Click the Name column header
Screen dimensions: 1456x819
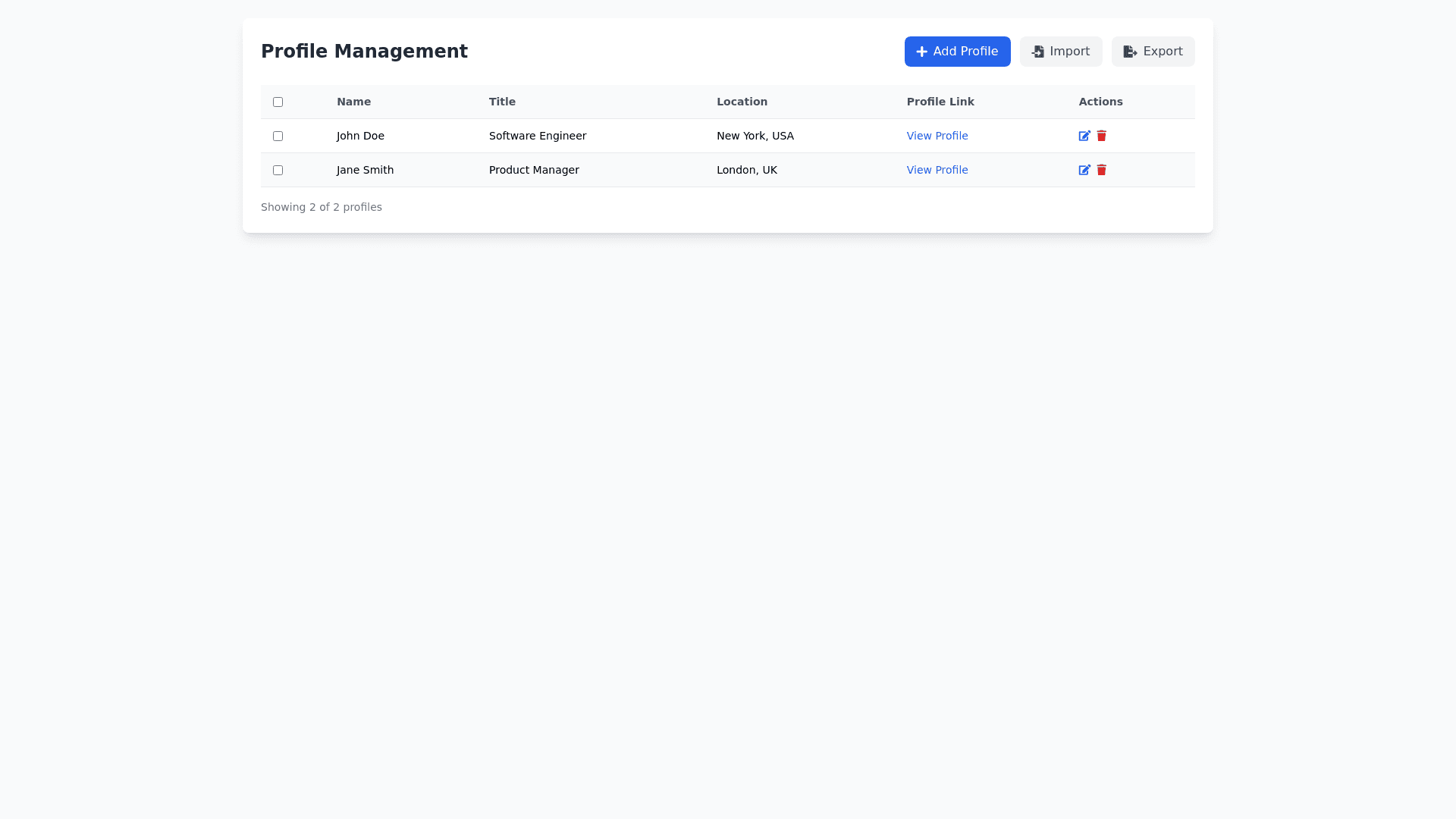pos(353,102)
